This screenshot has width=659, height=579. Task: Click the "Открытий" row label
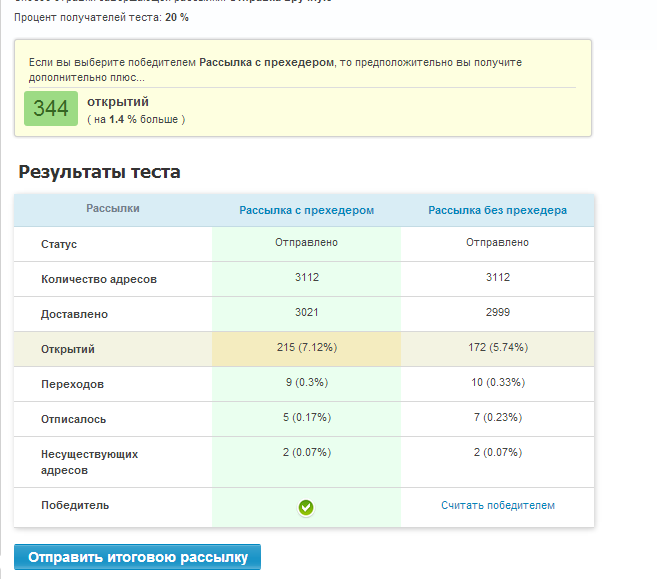(x=68, y=349)
